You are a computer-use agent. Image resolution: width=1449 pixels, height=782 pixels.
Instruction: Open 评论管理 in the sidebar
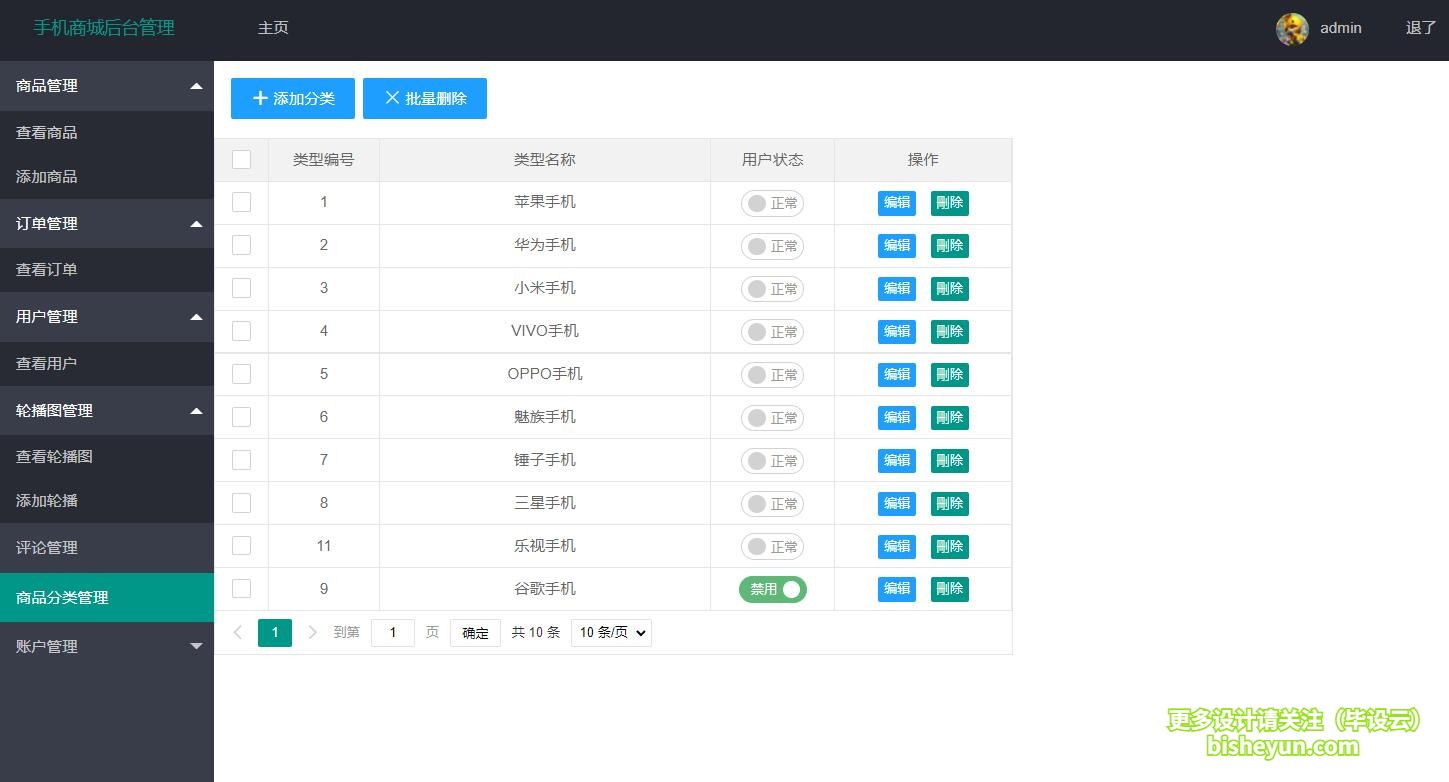47,548
